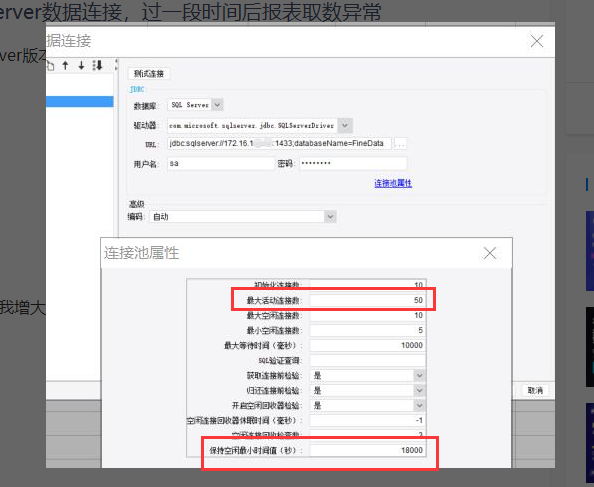Select the highlighted connection row in left list
Screen dimensions: 594x487
pos(80,101)
